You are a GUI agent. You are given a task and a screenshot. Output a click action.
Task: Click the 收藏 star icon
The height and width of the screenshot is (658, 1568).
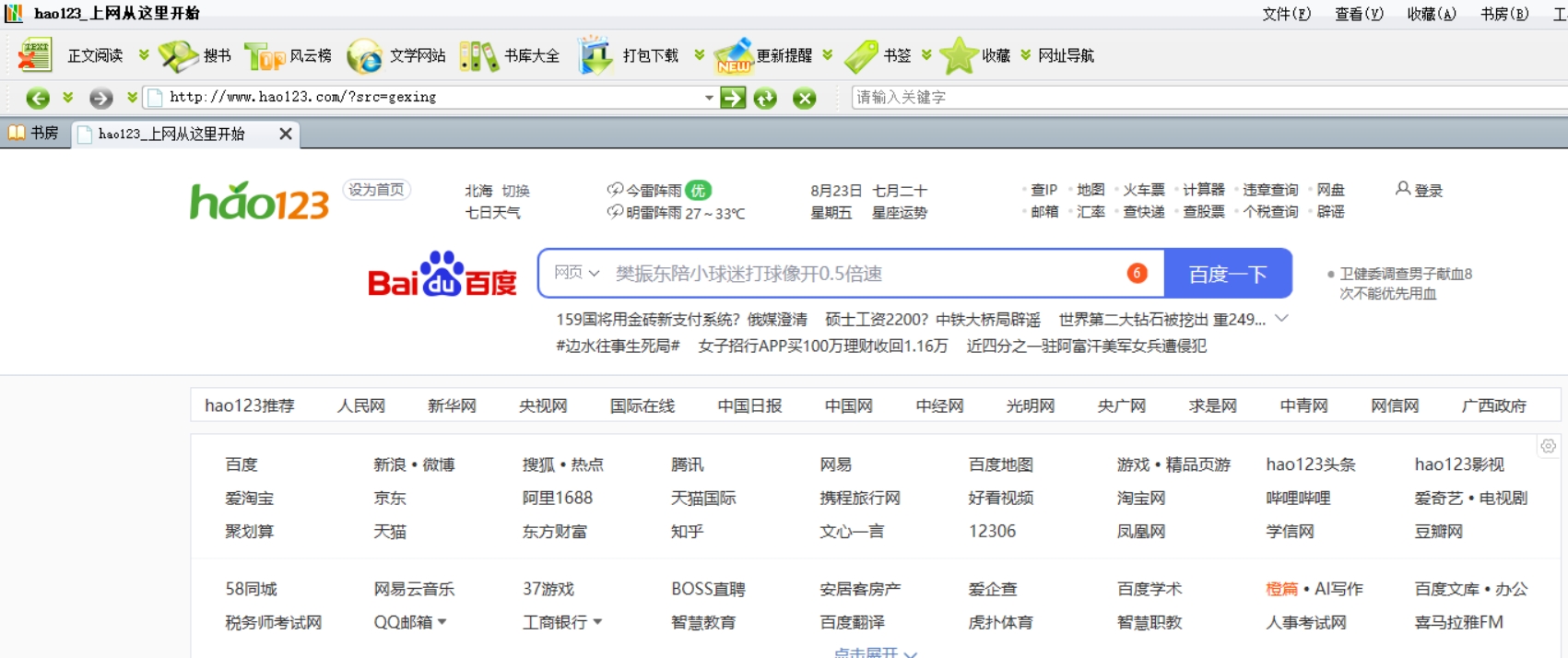(x=959, y=55)
